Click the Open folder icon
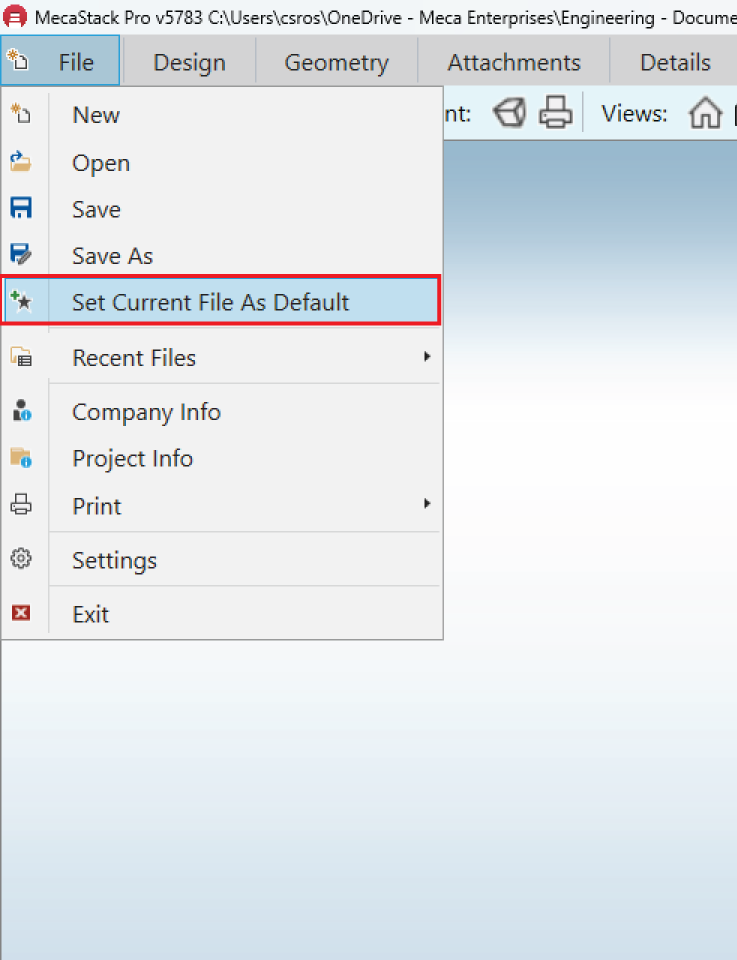This screenshot has height=960, width=737. pyautogui.click(x=21, y=161)
